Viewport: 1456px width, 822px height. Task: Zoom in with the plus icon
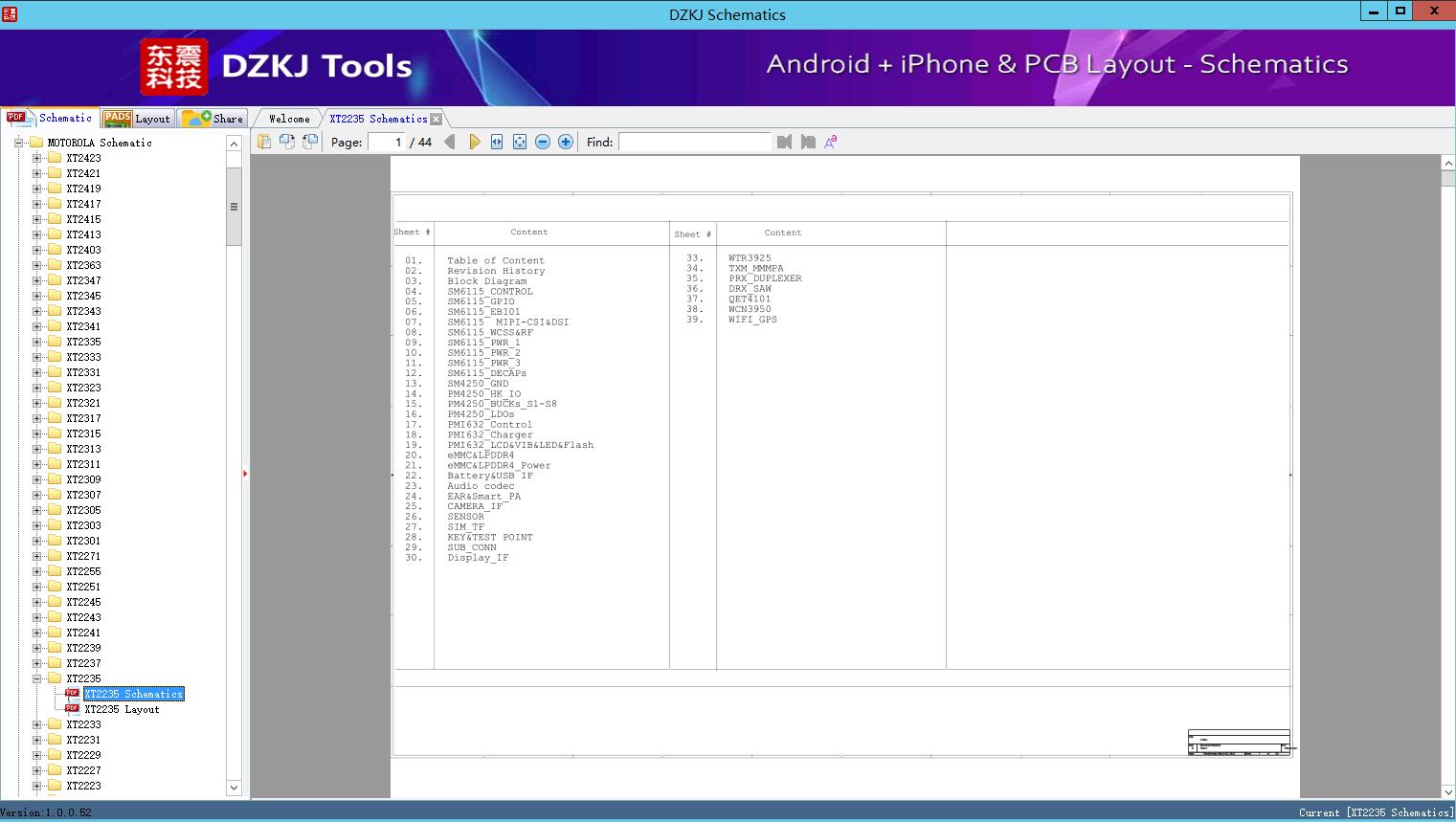click(566, 142)
